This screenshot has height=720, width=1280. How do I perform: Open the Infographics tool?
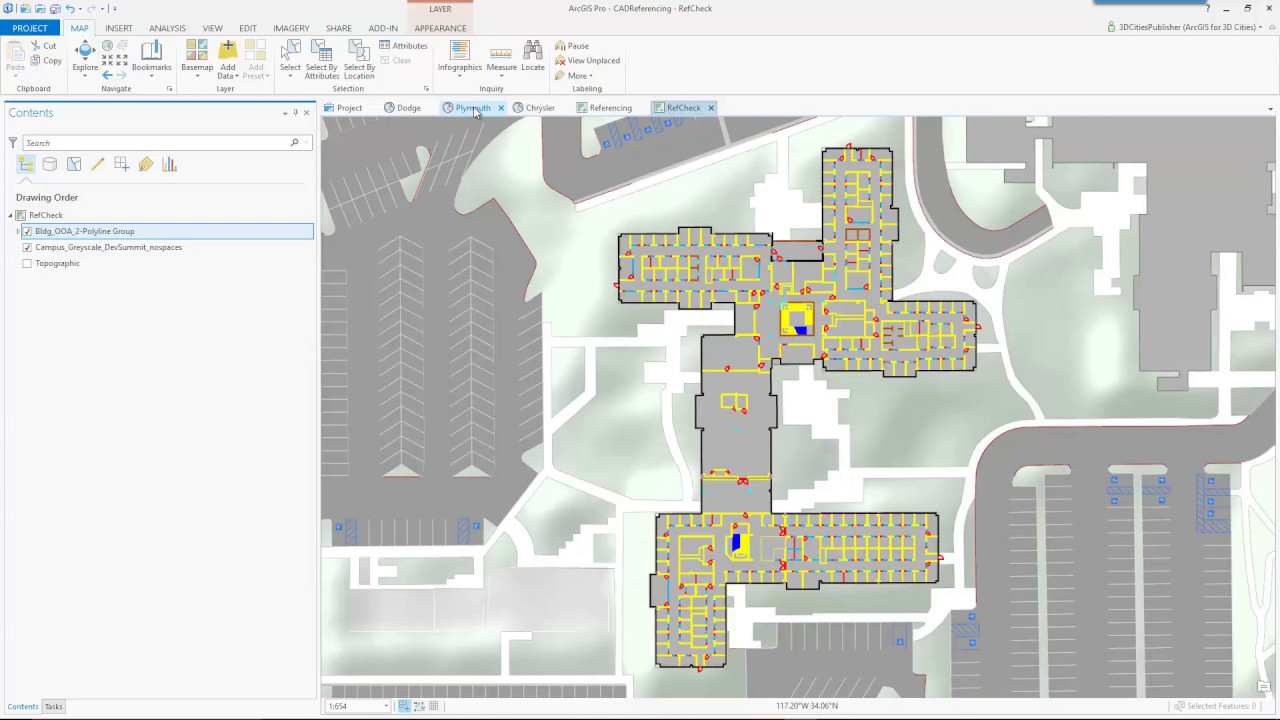click(x=459, y=57)
